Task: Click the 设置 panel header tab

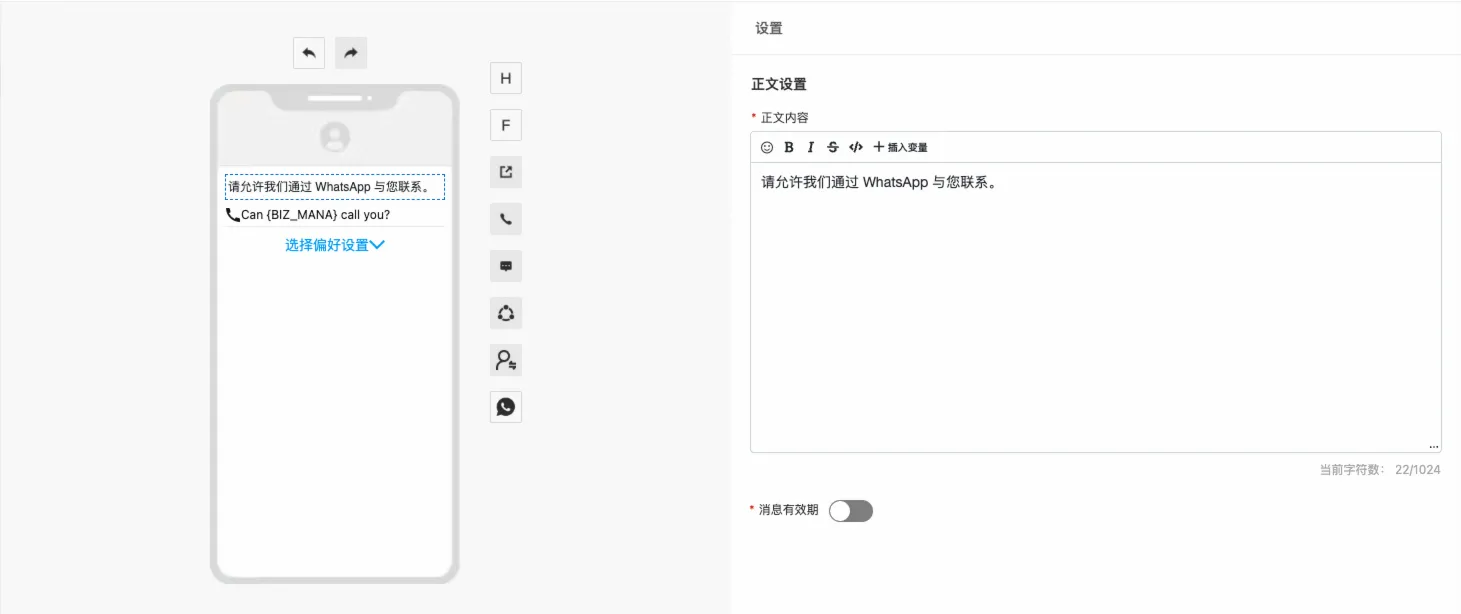Action: (769, 28)
